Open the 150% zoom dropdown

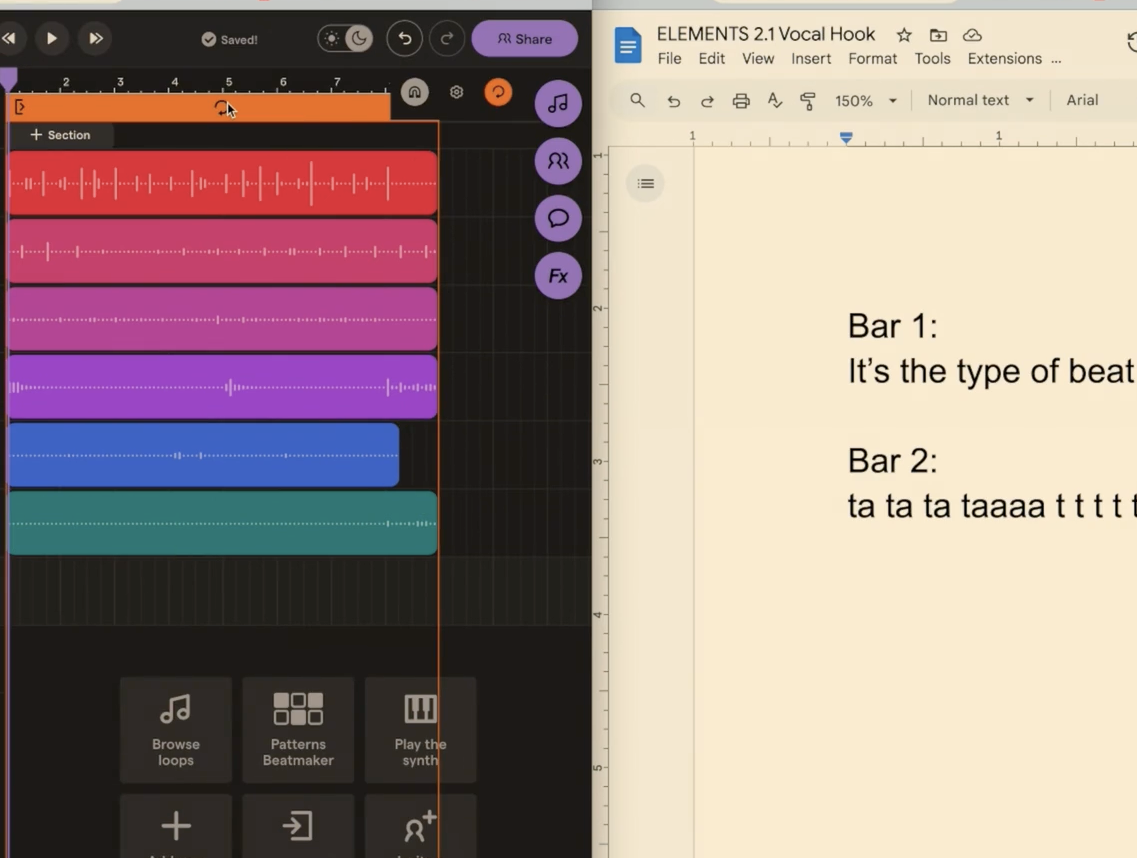[866, 101]
